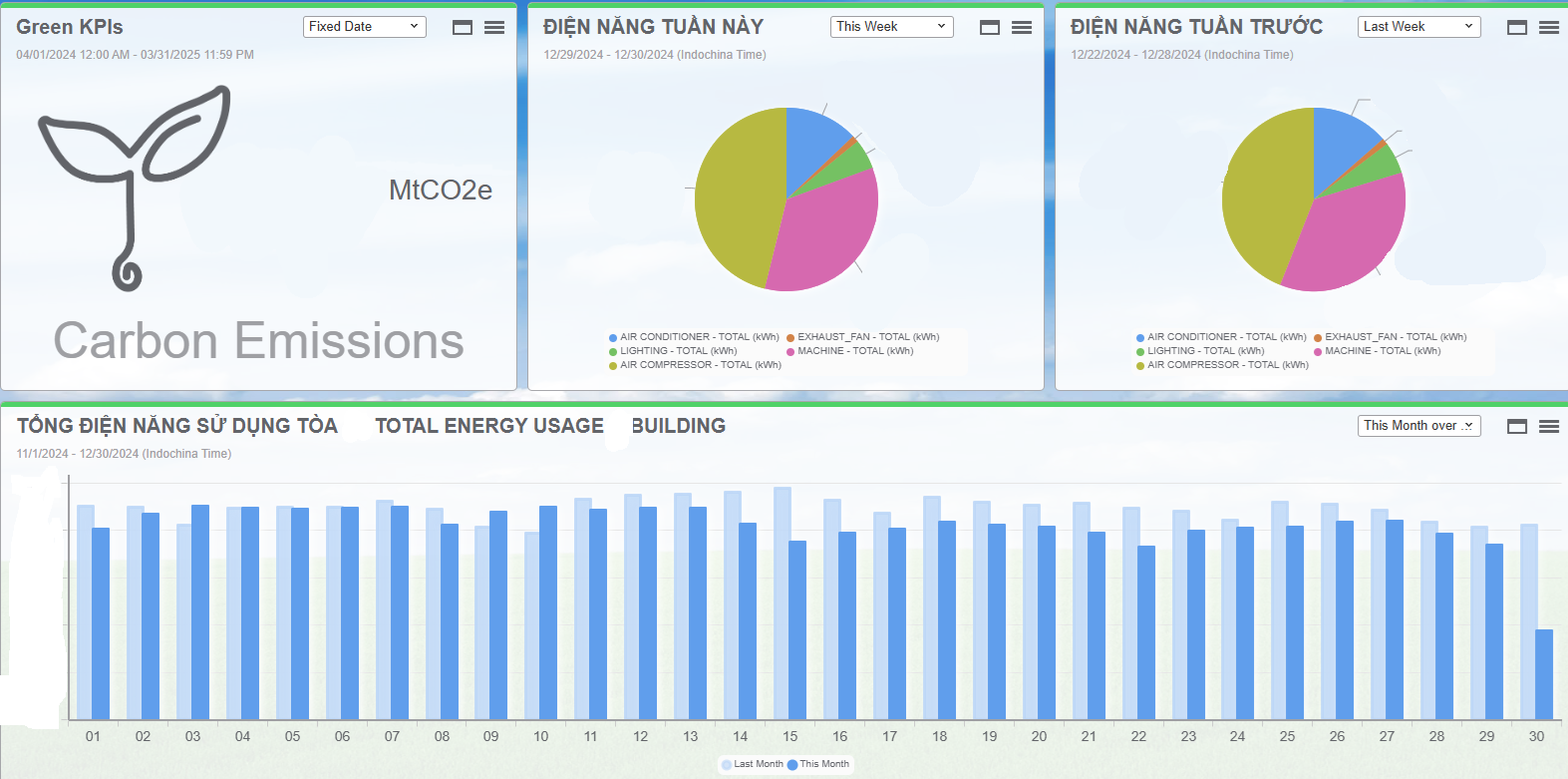Open the Fixed Date dropdown
The height and width of the screenshot is (779, 1568).
364,27
